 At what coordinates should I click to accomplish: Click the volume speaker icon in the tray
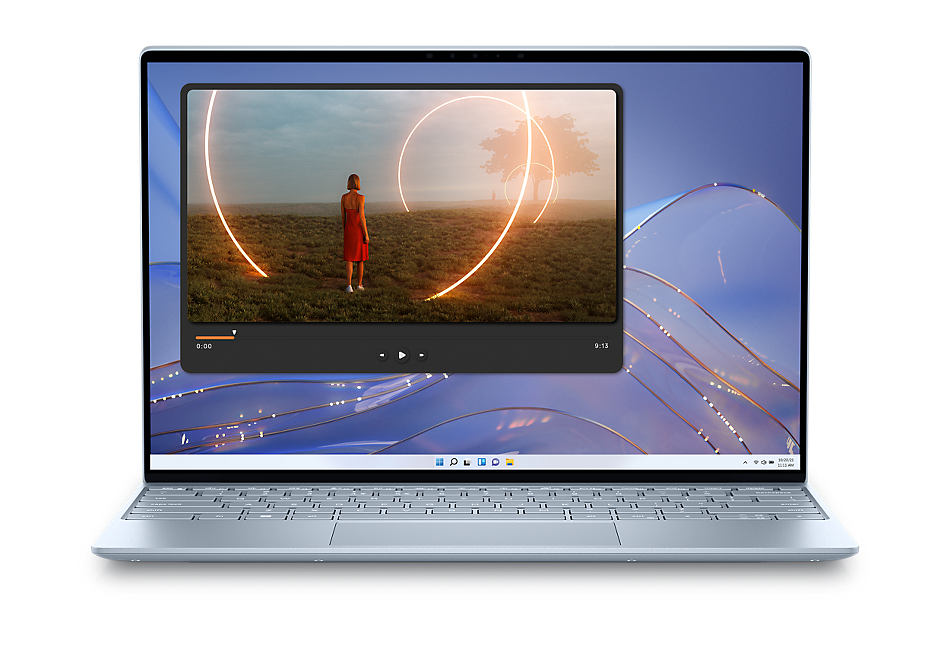(x=764, y=462)
